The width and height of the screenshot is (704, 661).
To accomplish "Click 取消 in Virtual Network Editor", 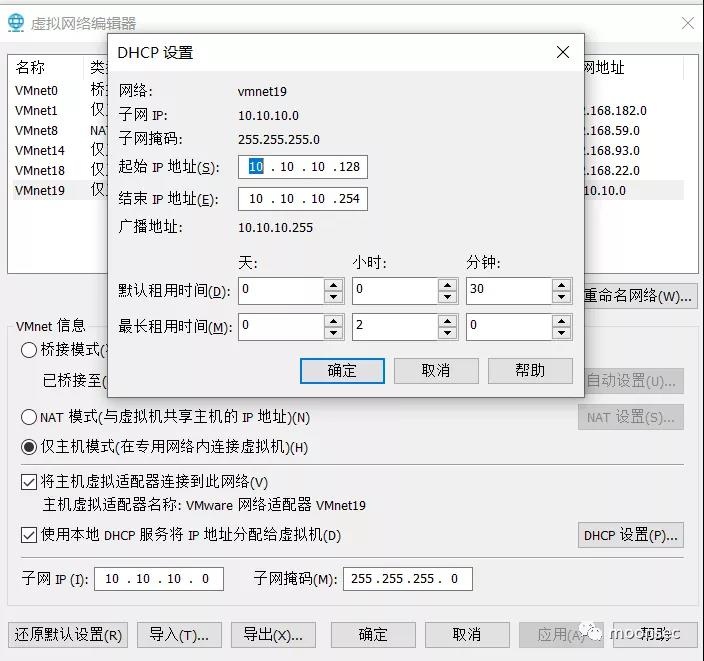I will tap(467, 635).
